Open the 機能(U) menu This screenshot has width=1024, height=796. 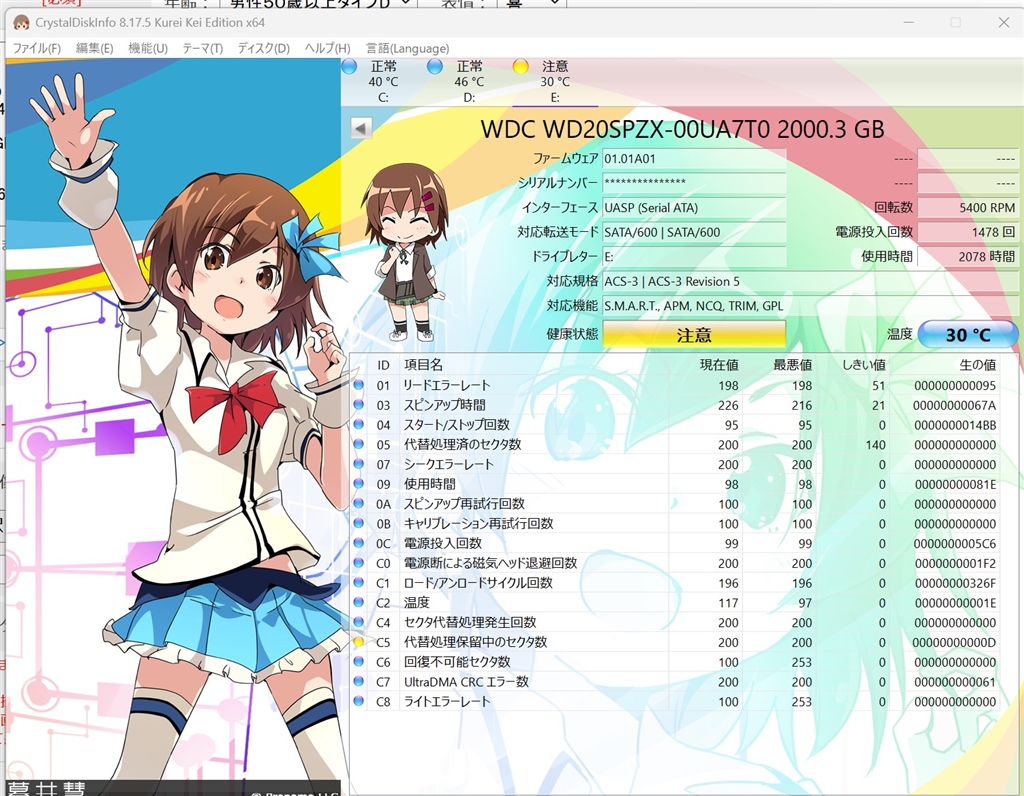click(148, 48)
